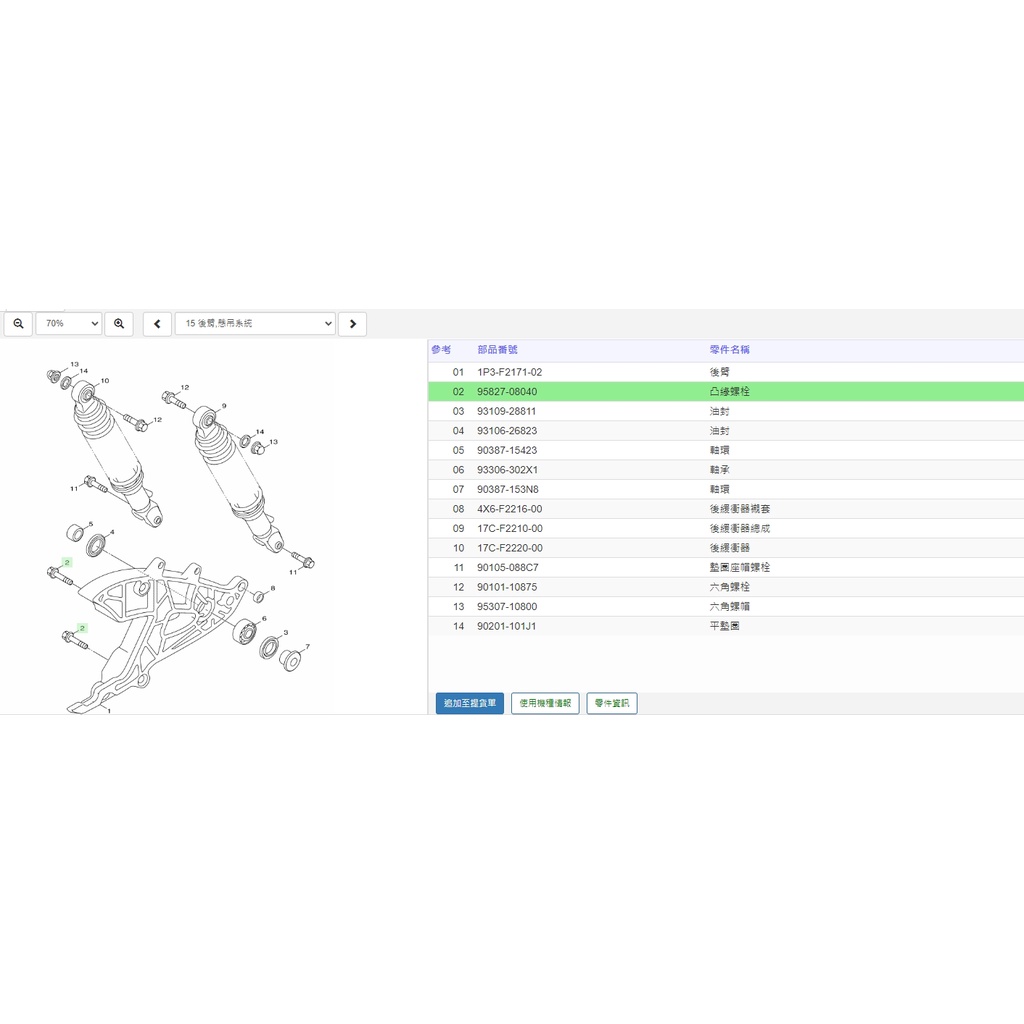
Task: Select row 12 part 90101-10875
Action: click(726, 588)
